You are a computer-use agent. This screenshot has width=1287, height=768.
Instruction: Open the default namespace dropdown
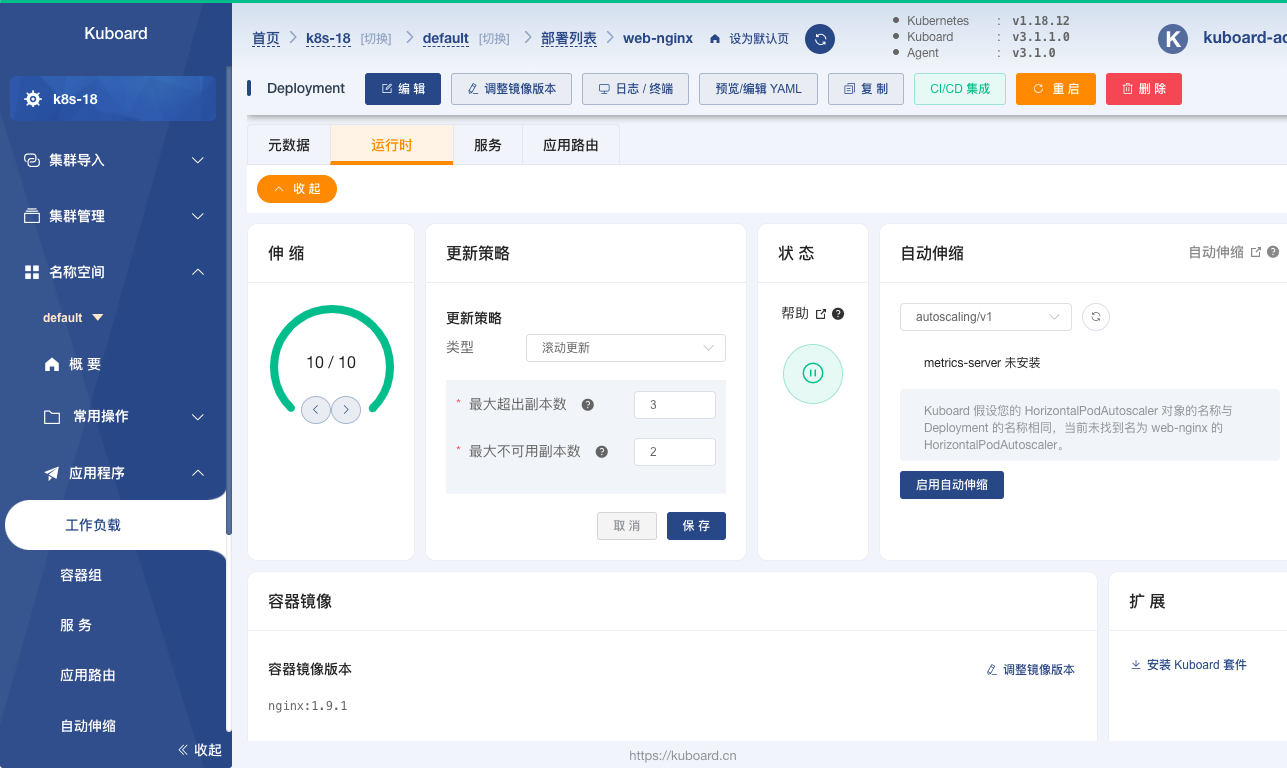(73, 318)
